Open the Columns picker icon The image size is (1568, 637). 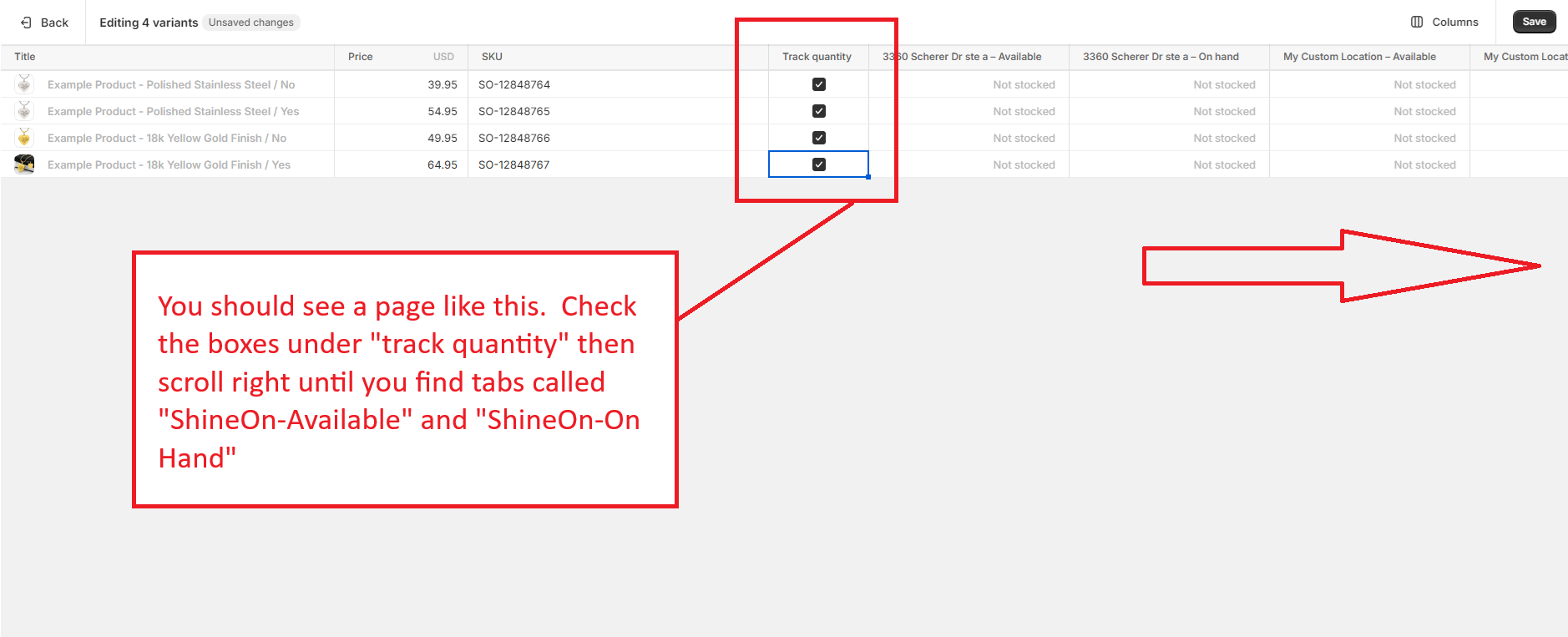click(x=1417, y=22)
